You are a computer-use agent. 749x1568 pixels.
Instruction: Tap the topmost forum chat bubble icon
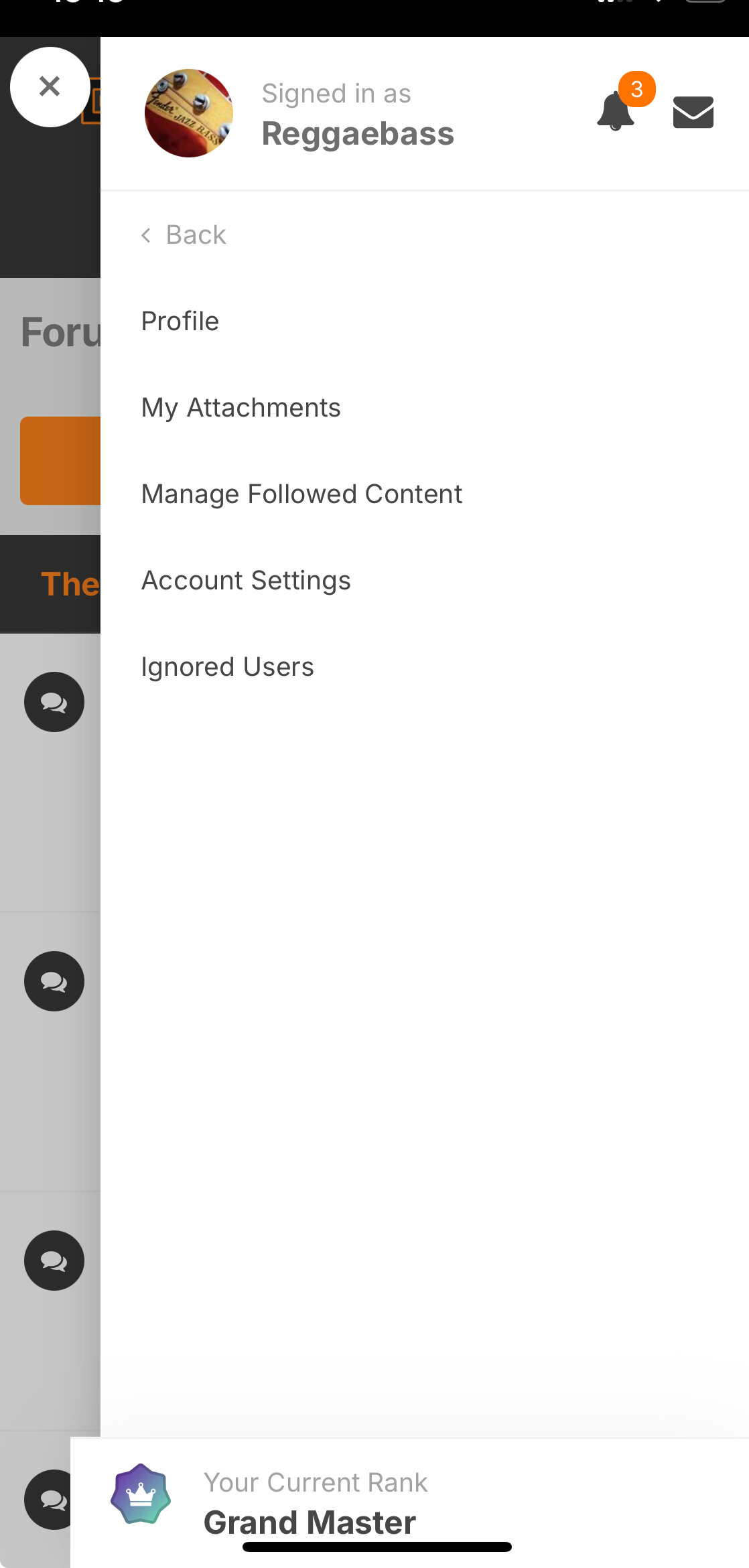pos(54,702)
